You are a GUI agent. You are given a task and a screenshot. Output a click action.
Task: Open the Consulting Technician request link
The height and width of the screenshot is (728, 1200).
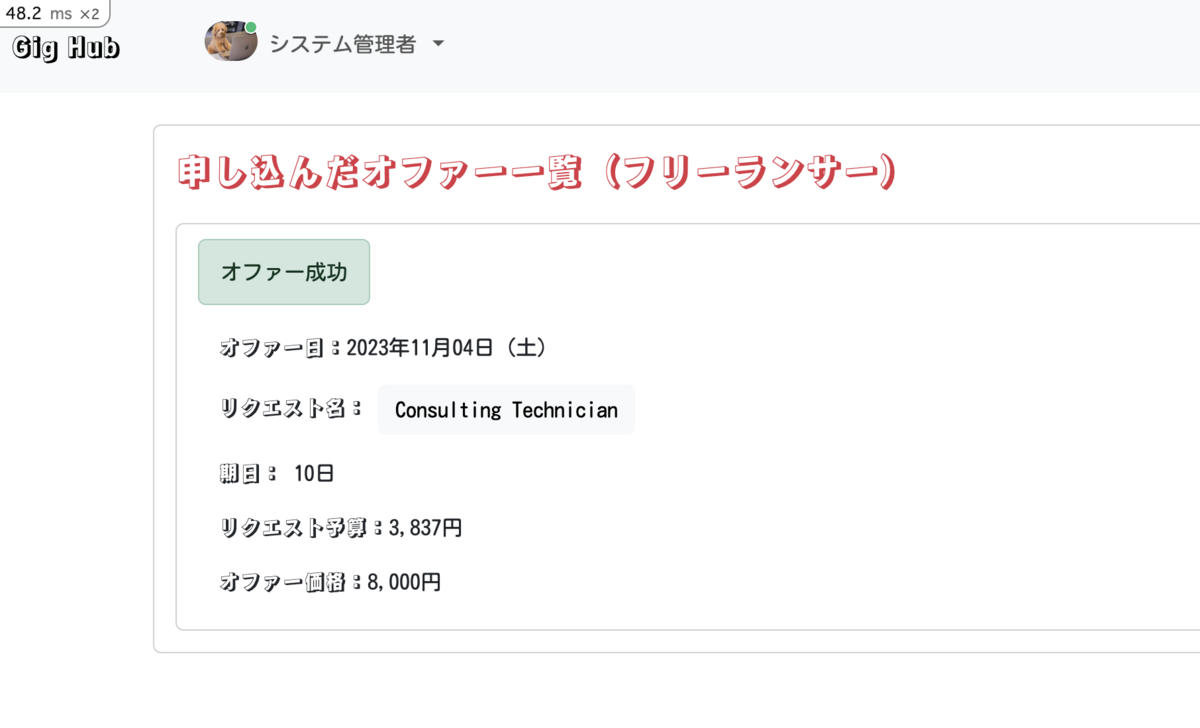(506, 410)
